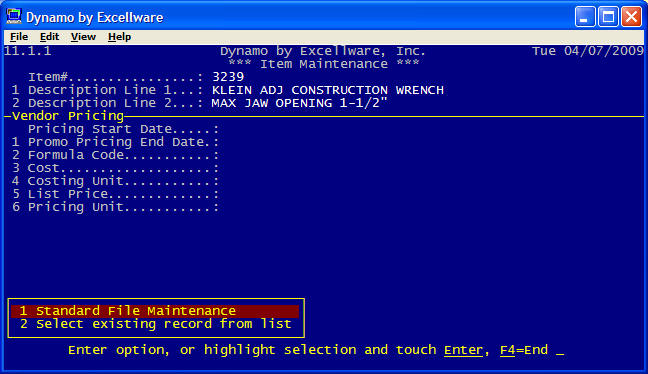Viewport: 648px width, 374px height.
Task: Click the menu path number 11.1.1
Action: point(28,51)
